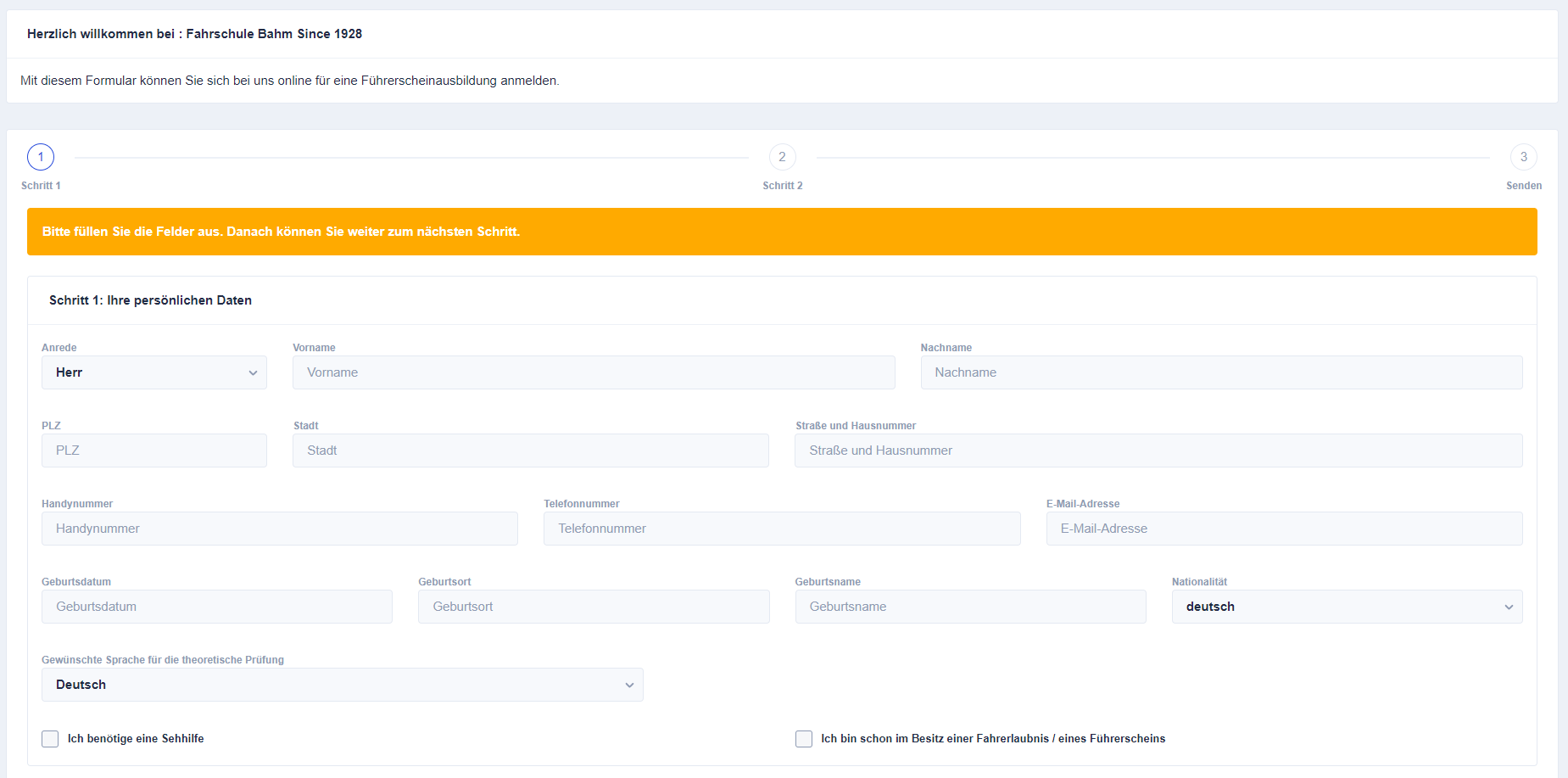Select the Senden step label
Screen dimensions: 1568x778
[x=1523, y=186]
